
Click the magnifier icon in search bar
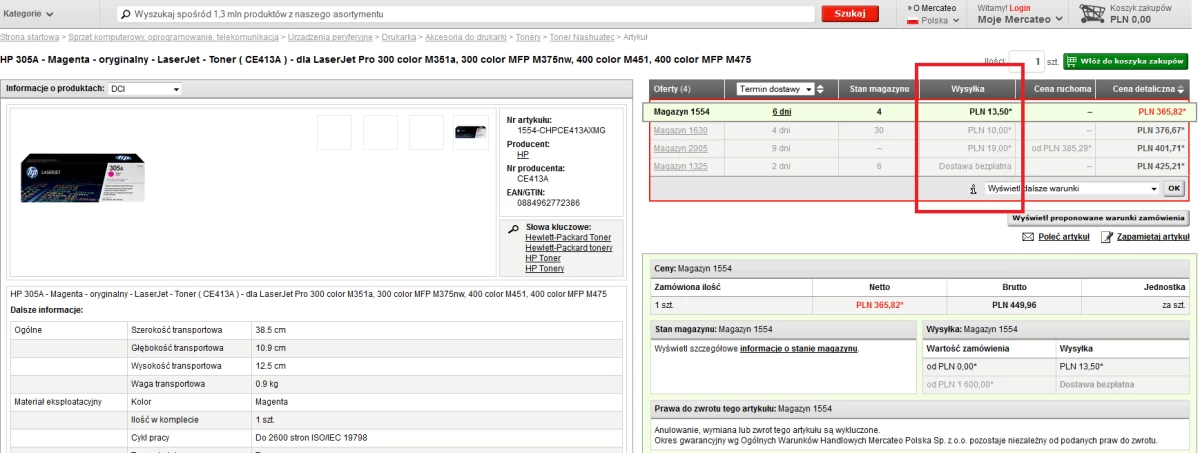click(125, 15)
